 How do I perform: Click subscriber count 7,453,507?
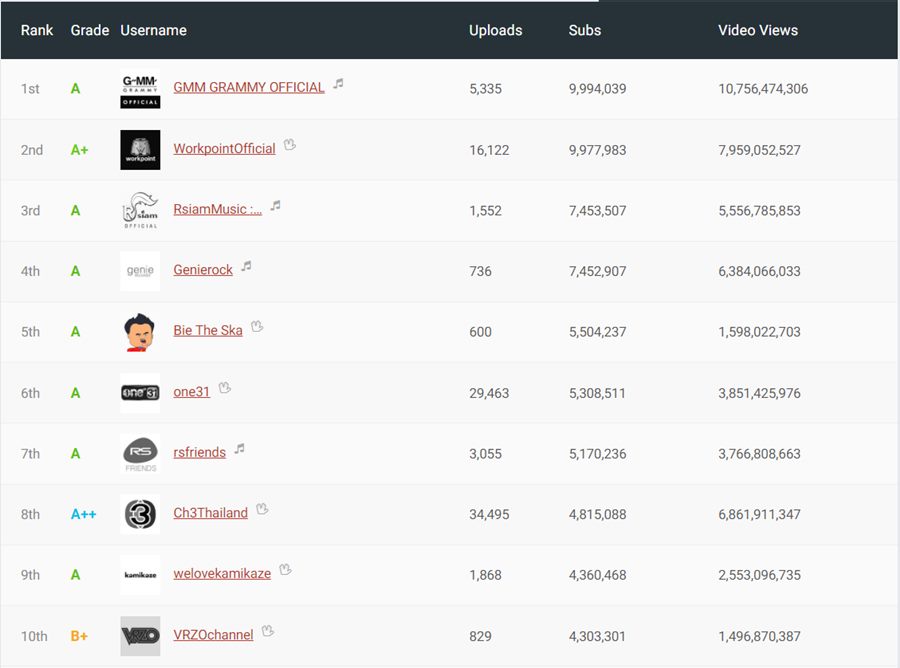coord(598,211)
